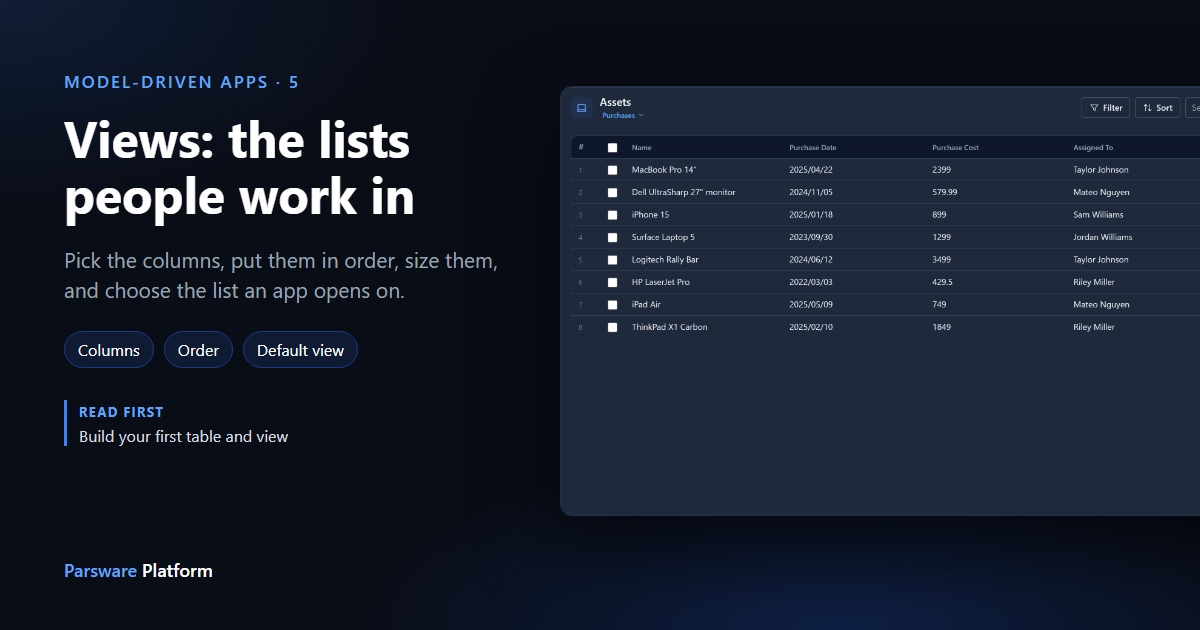Click the Assets table title
The height and width of the screenshot is (630, 1200).
tap(615, 102)
